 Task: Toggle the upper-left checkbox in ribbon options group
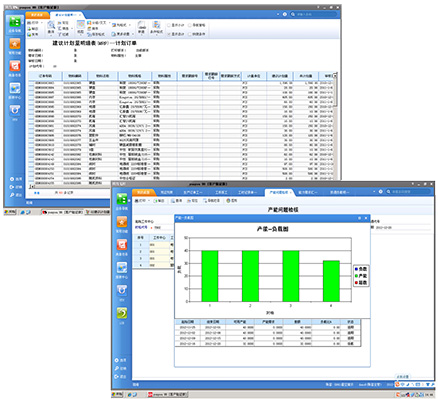tap(169, 25)
